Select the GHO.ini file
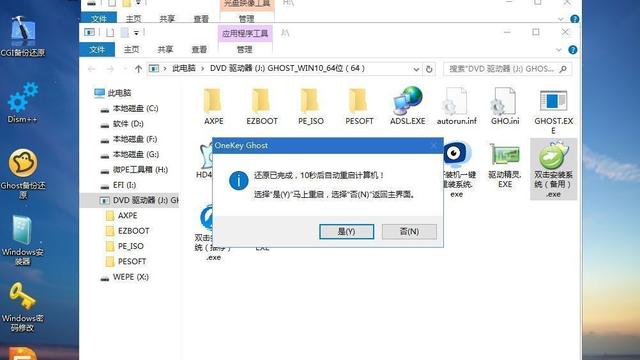 pyautogui.click(x=505, y=106)
